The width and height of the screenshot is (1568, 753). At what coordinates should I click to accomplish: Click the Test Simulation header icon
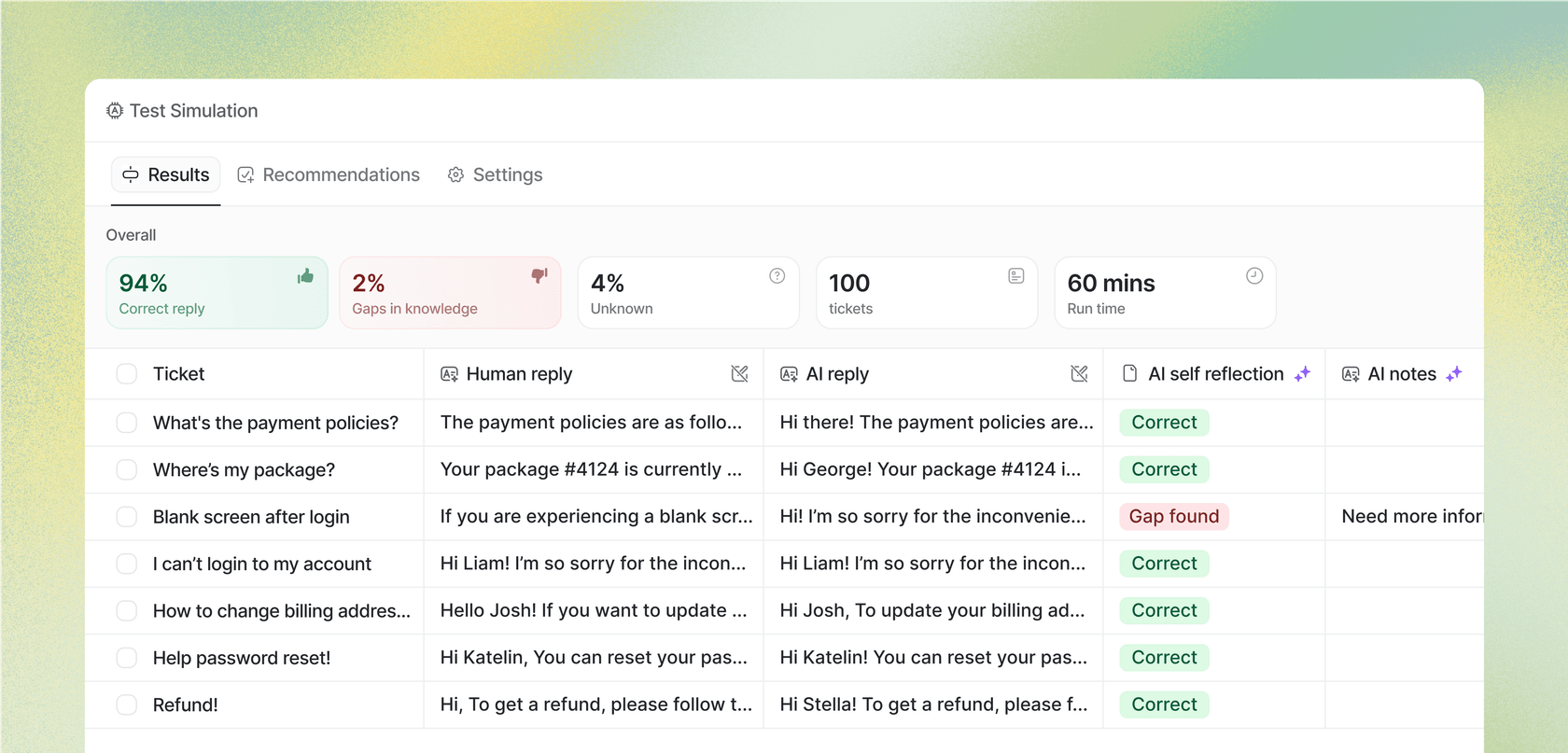(x=115, y=111)
